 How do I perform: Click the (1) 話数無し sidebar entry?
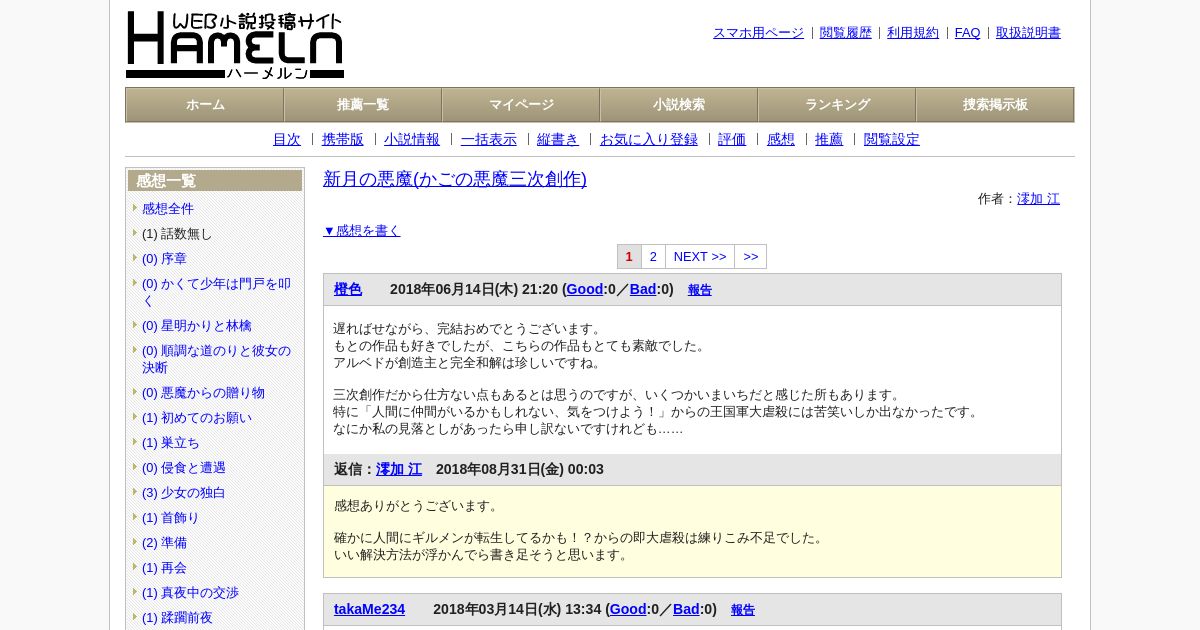[x=177, y=234]
